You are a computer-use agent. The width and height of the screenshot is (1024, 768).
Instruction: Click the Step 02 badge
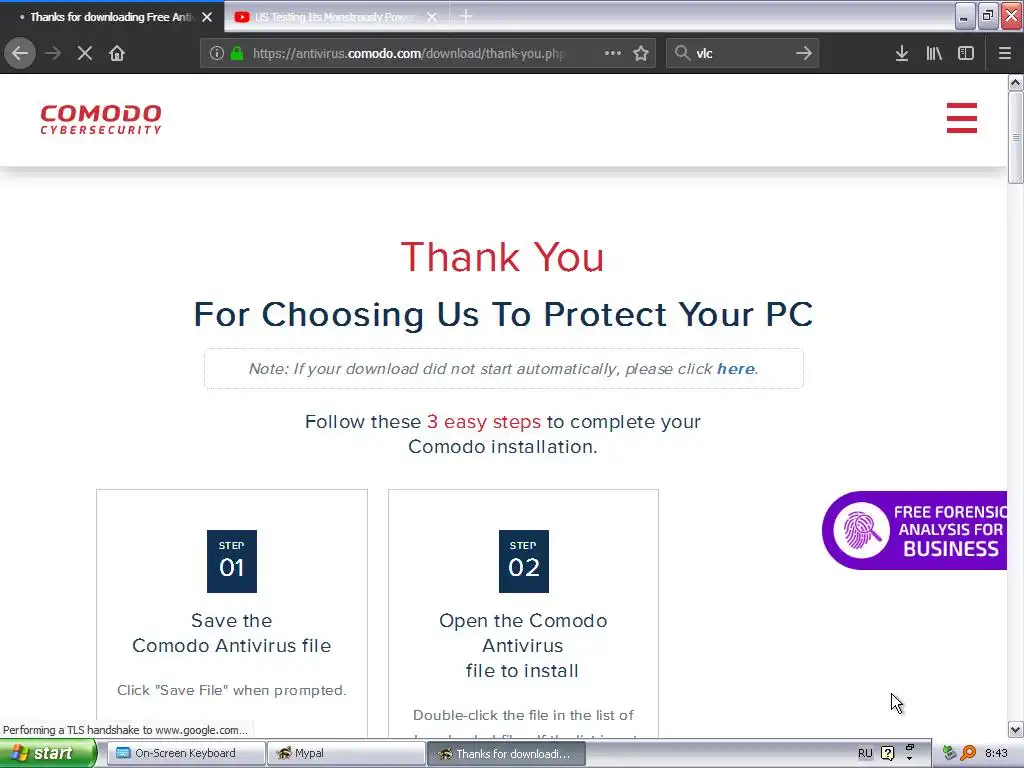(x=524, y=562)
